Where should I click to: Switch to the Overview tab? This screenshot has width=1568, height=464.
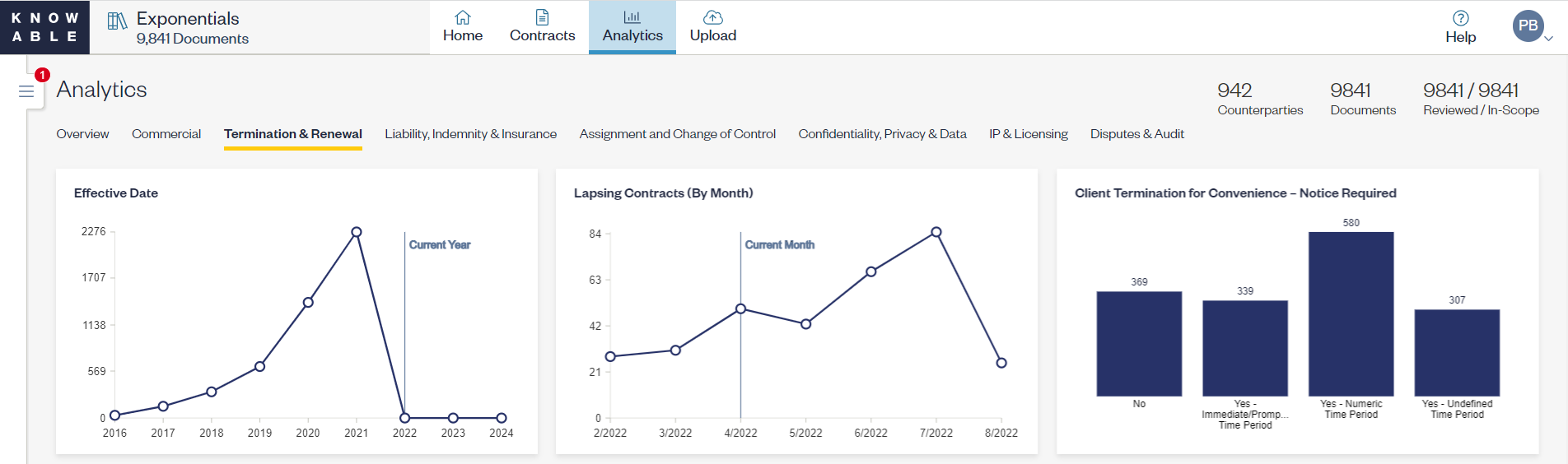coord(82,134)
